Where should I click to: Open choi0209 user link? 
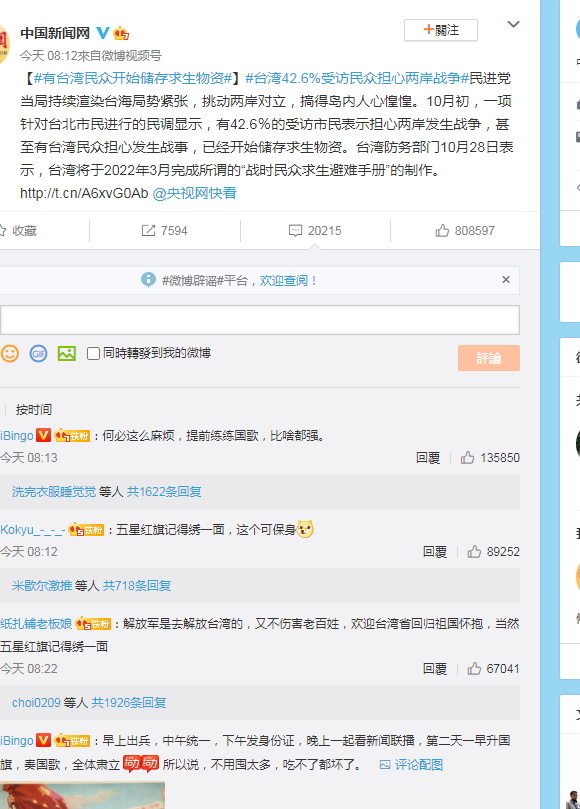(x=36, y=703)
